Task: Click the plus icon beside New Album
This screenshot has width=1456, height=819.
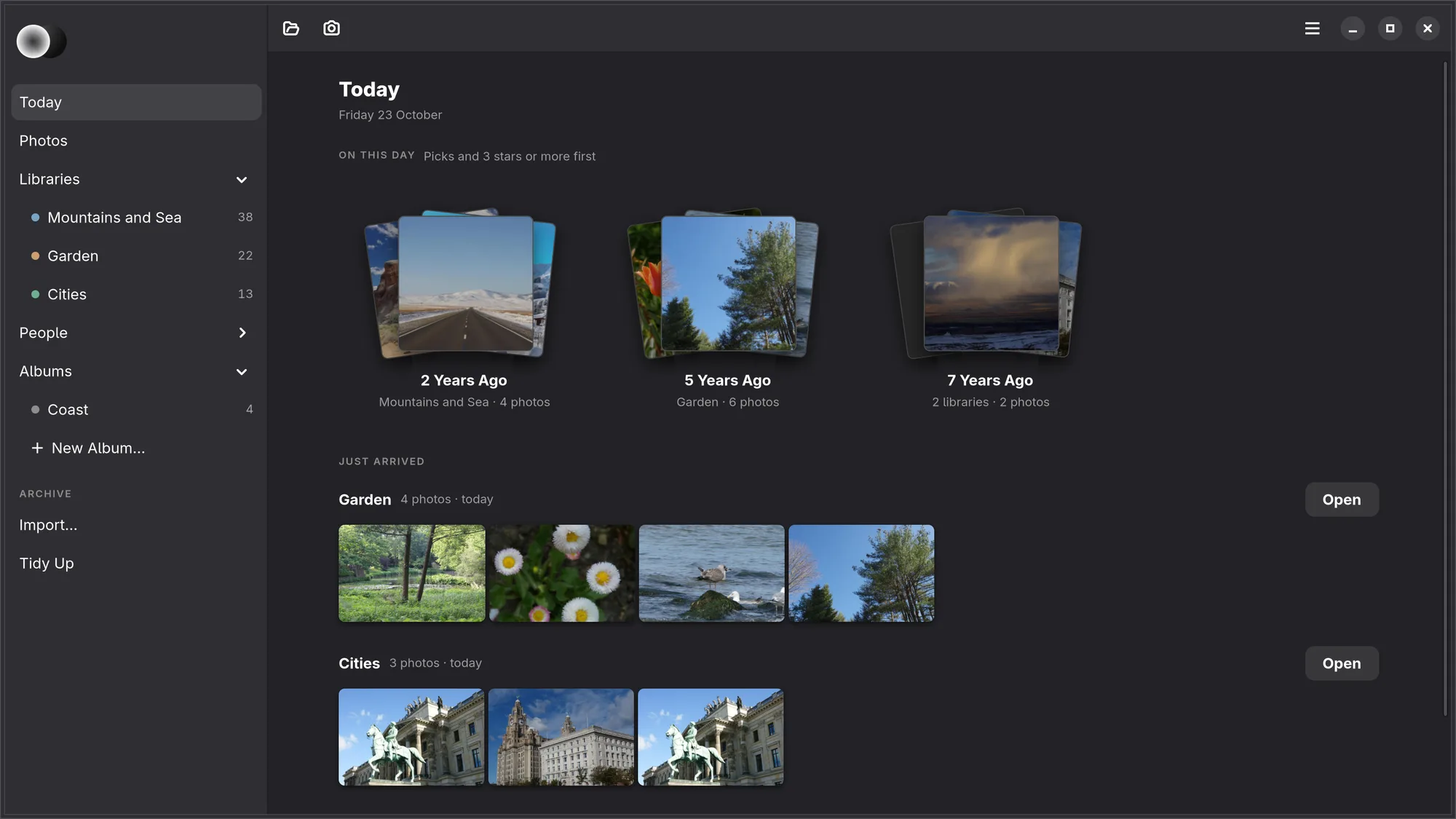Action: pyautogui.click(x=37, y=448)
